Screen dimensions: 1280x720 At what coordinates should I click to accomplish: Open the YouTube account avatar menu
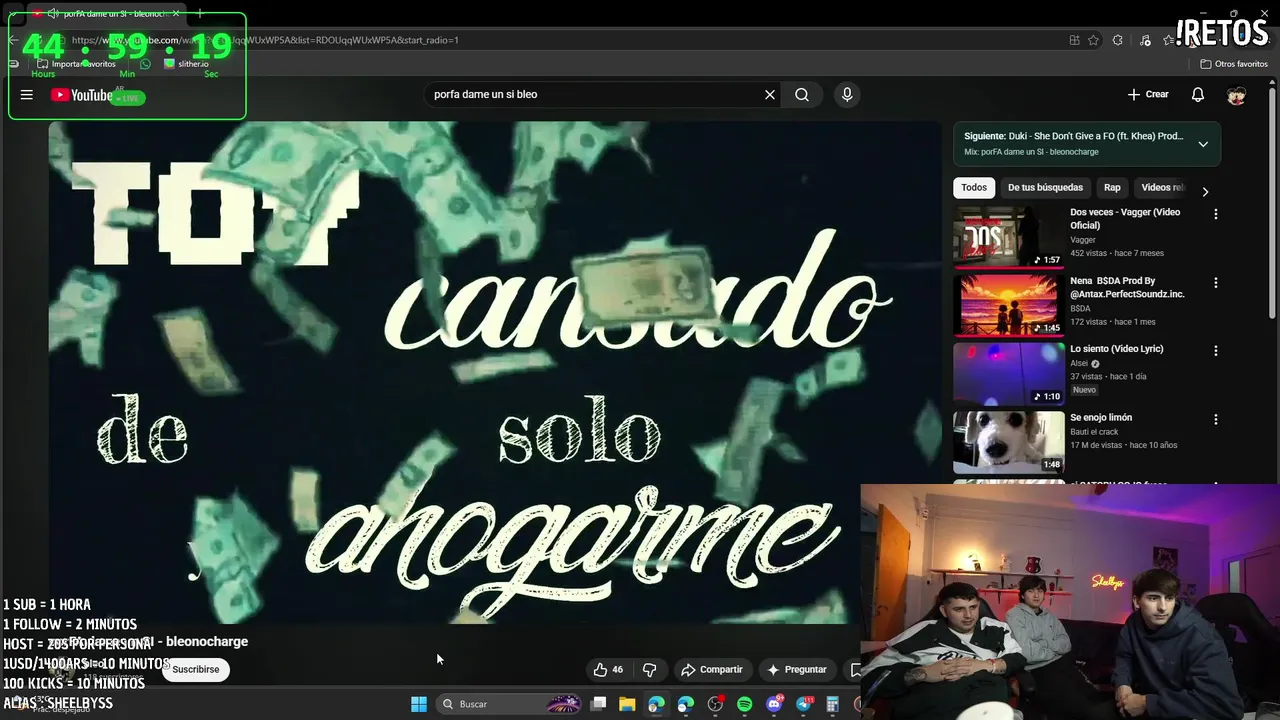1237,95
